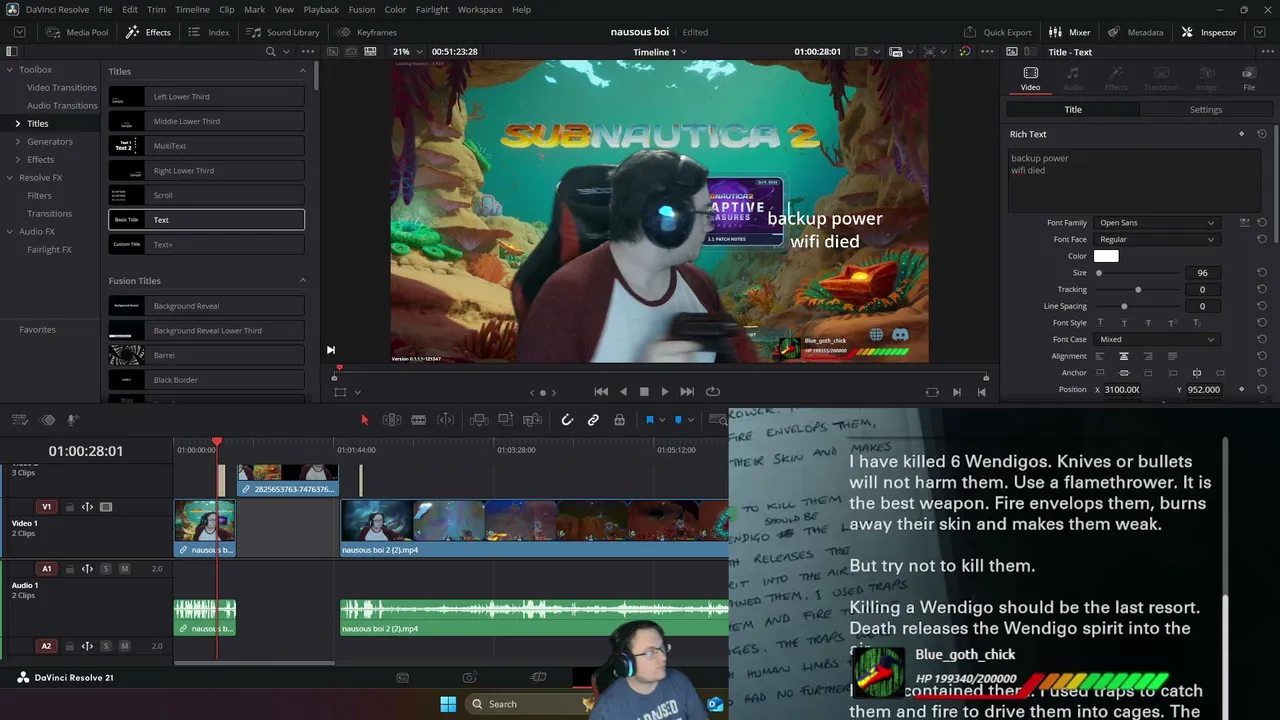Click the Replace Clip icon
The height and width of the screenshot is (720, 1280).
click(531, 420)
